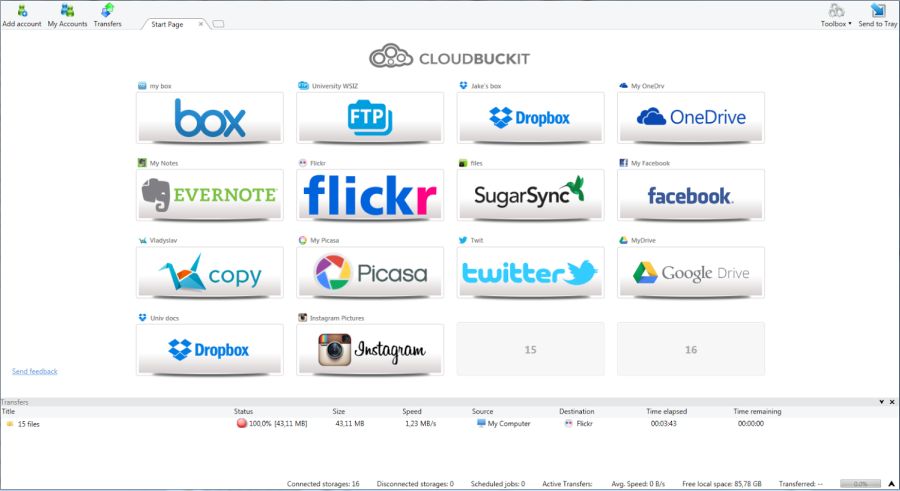Click Connected storages: 16 in status bar

click(323, 484)
